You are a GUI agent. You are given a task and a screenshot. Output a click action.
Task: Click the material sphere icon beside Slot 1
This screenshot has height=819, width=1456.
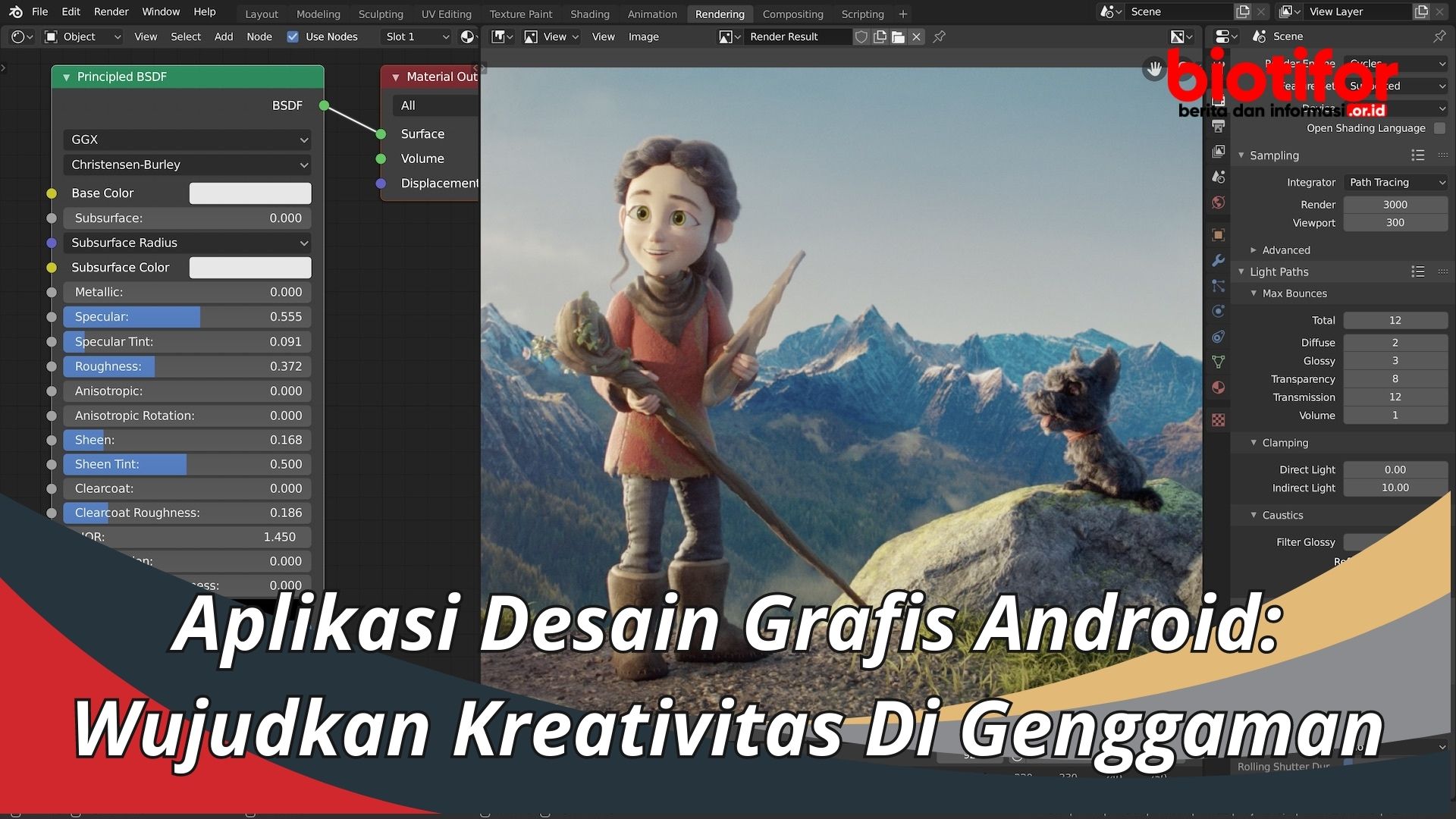pyautogui.click(x=468, y=36)
